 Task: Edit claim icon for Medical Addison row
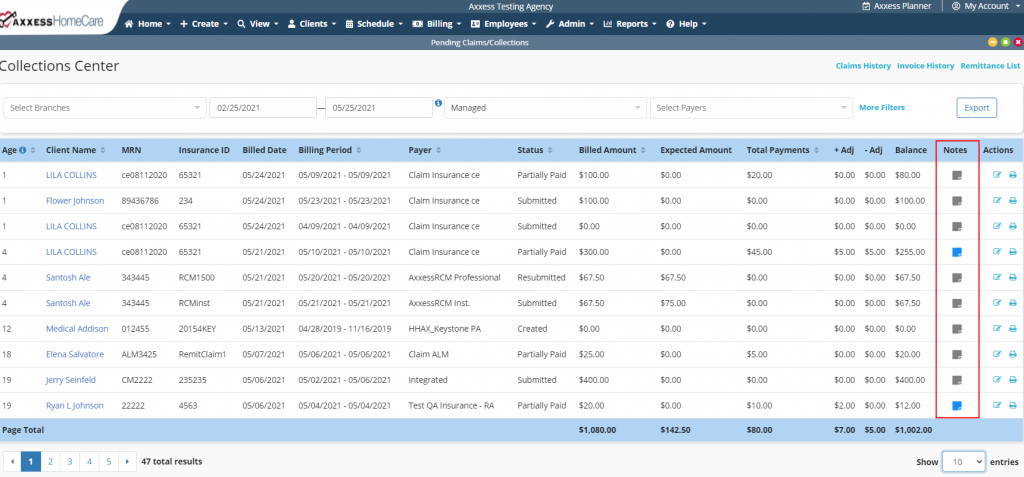coord(997,329)
